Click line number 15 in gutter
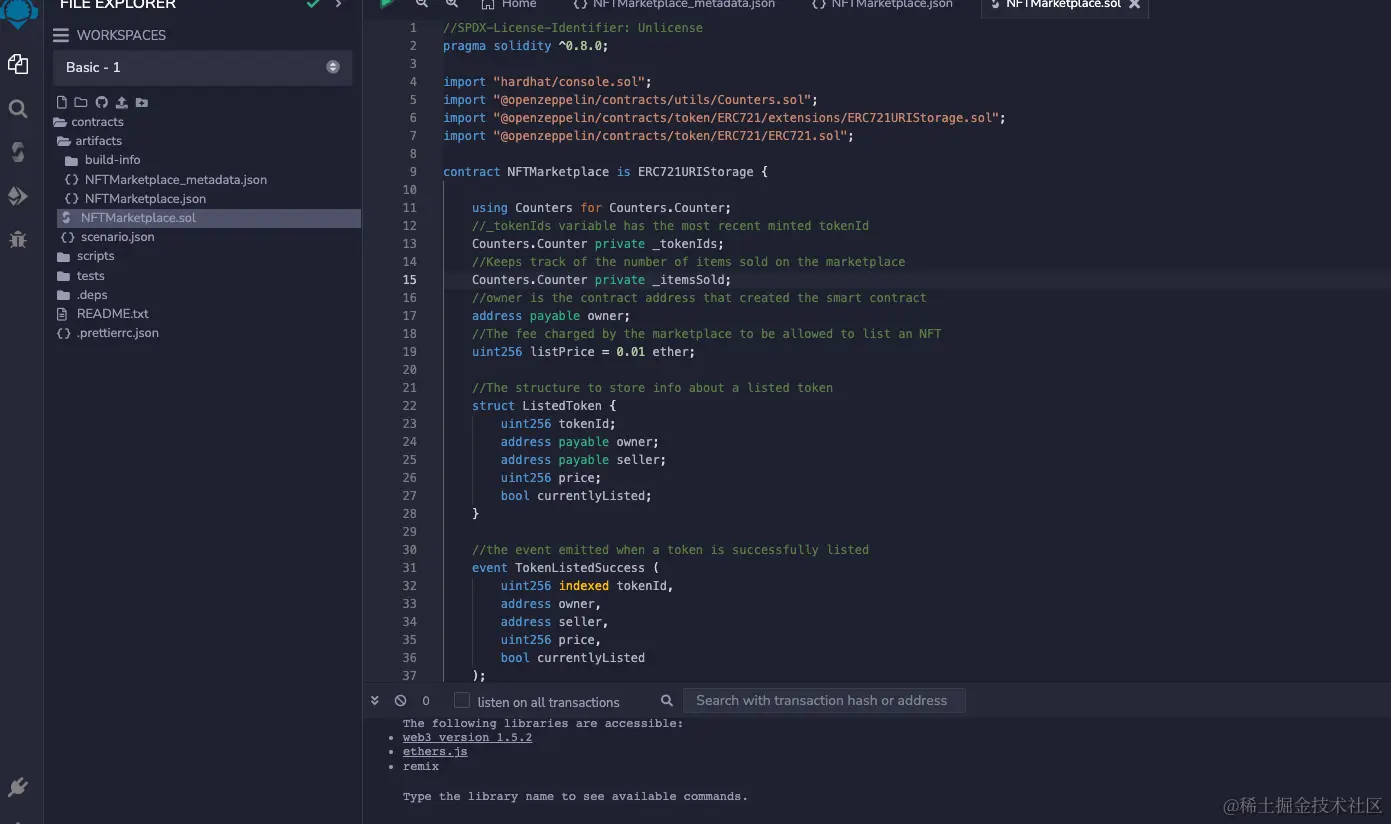 pyautogui.click(x=410, y=280)
